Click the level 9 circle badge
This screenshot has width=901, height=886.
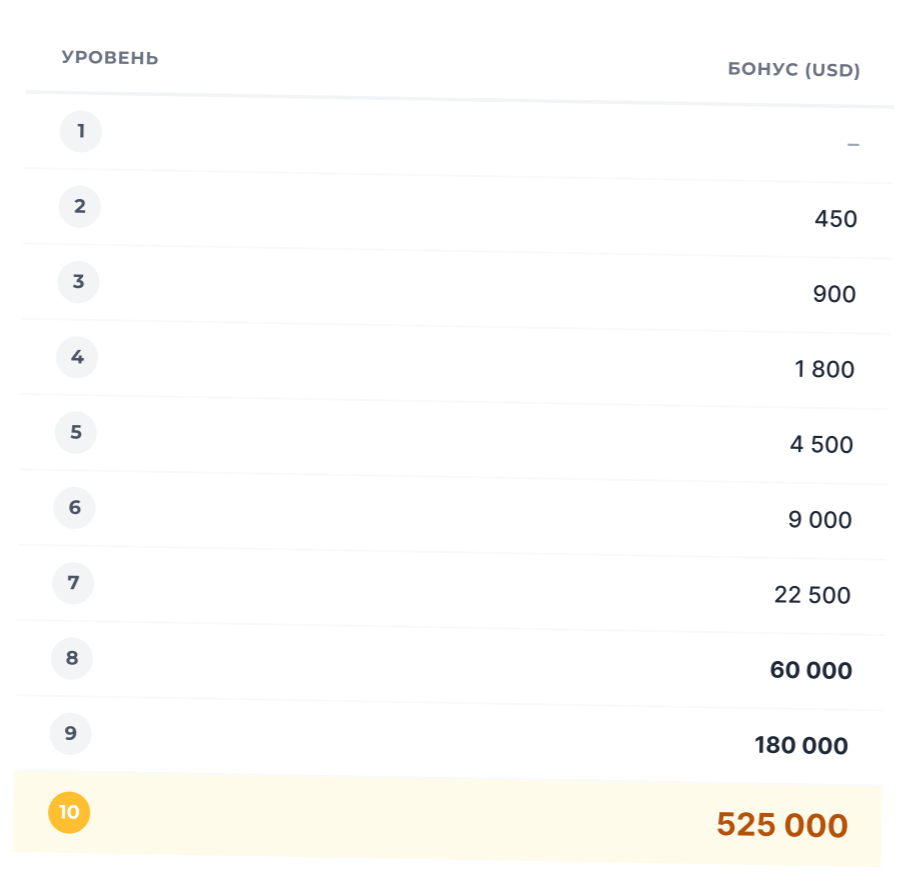pyautogui.click(x=71, y=733)
